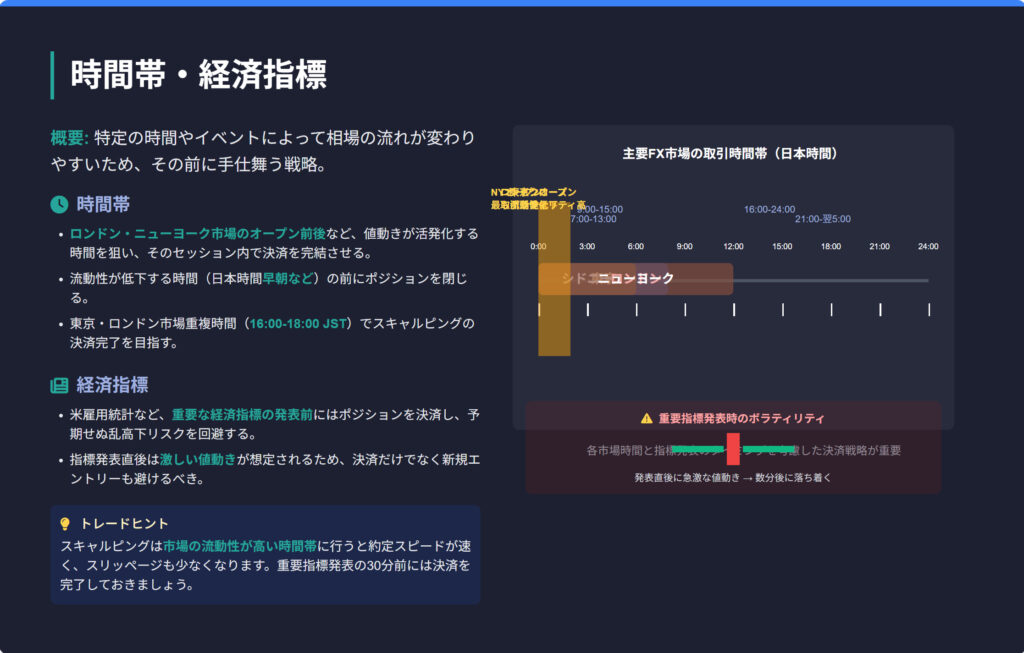This screenshot has height=653, width=1024.
Task: Click the 18:00 label on the time axis
Action: click(x=831, y=246)
